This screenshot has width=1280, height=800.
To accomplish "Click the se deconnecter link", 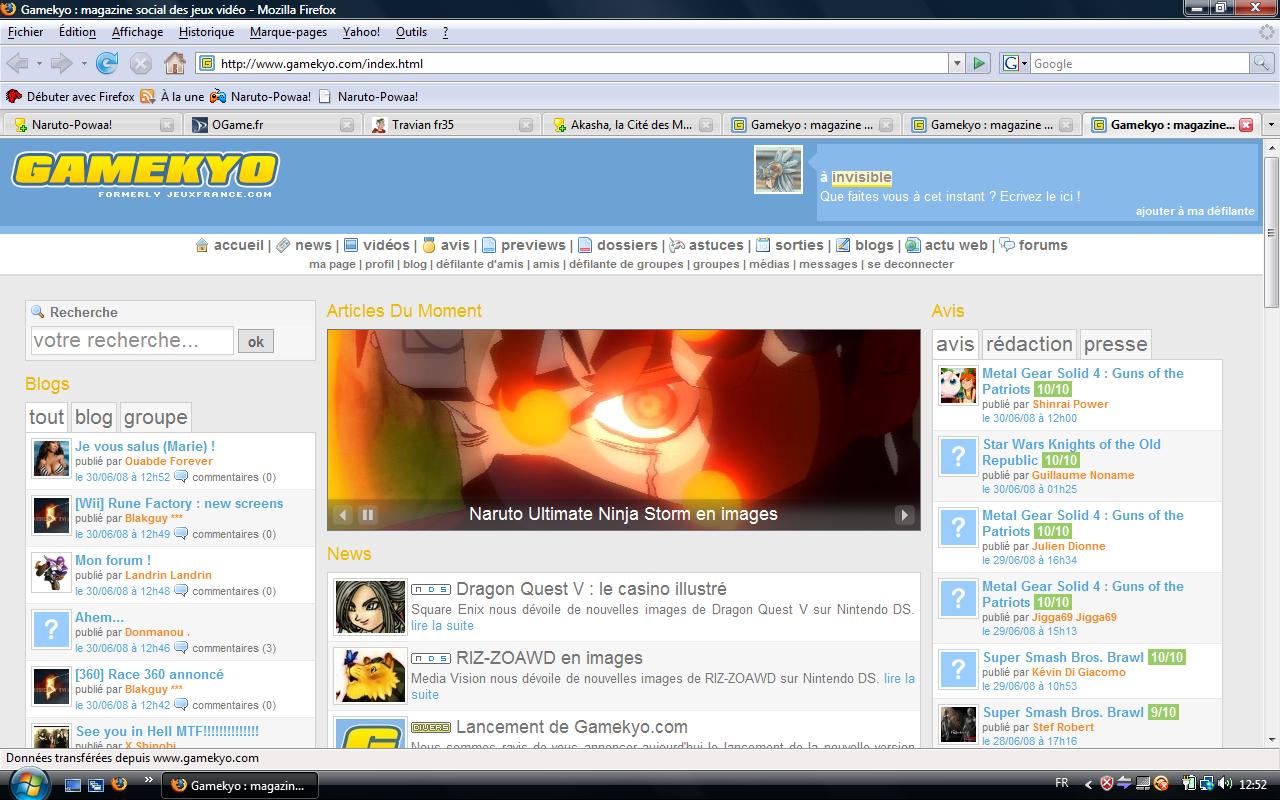I will tap(910, 264).
